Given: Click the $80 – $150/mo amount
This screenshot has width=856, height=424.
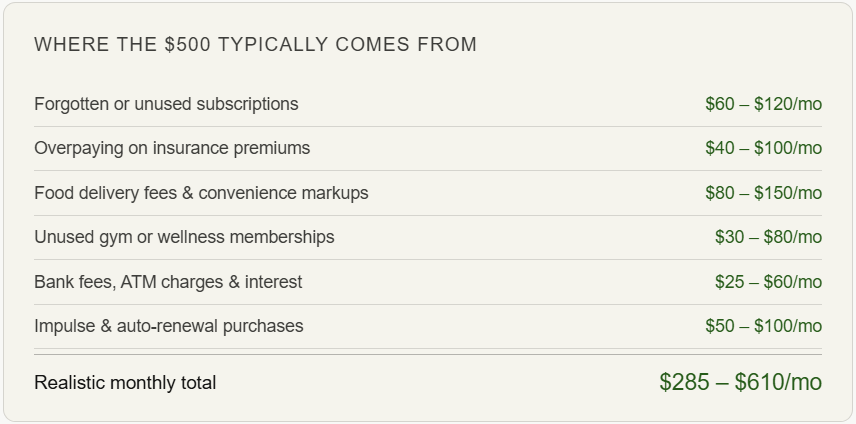Looking at the screenshot, I should pos(763,193).
